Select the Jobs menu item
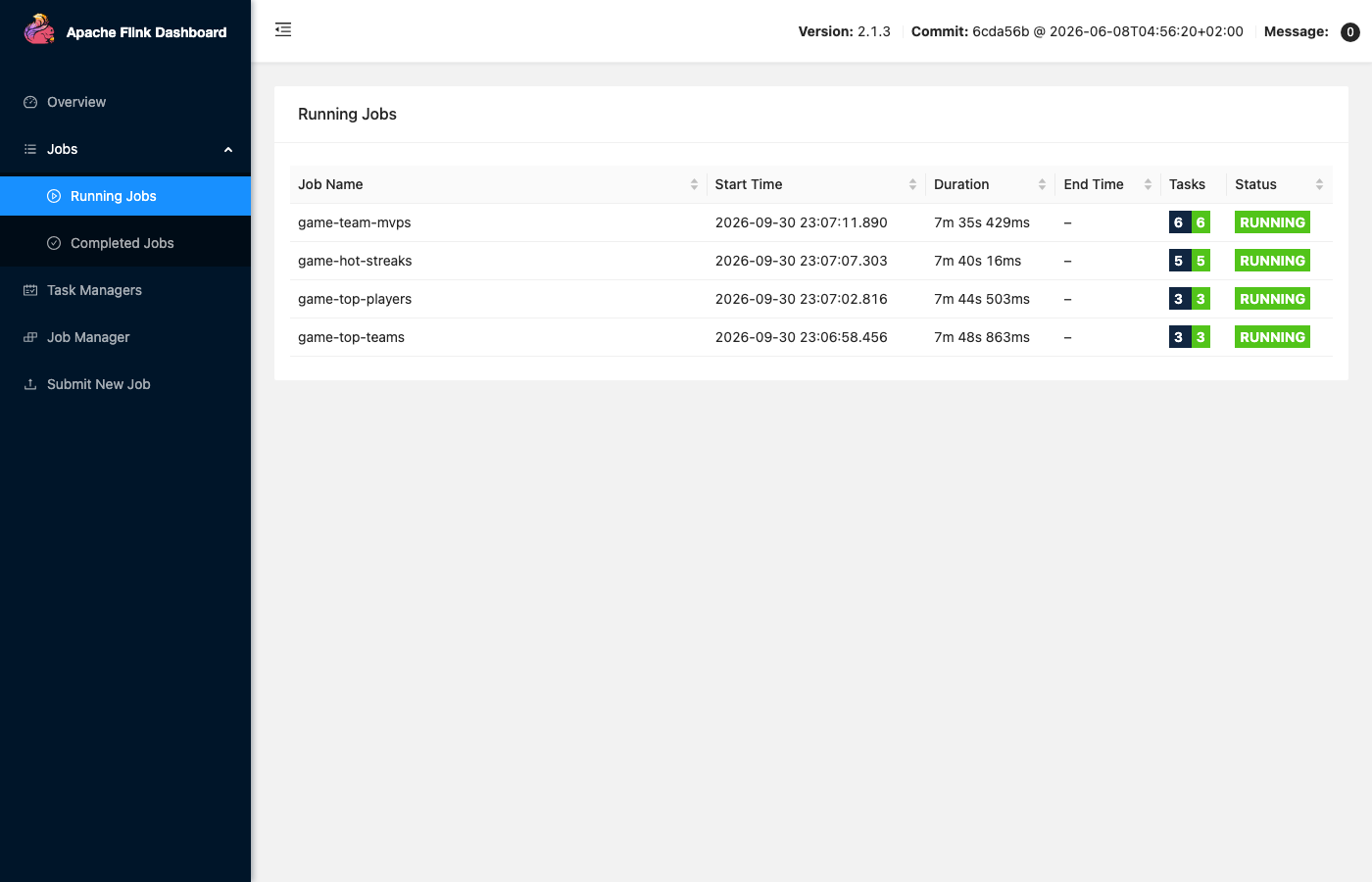The width and height of the screenshot is (1372, 882). tap(125, 149)
